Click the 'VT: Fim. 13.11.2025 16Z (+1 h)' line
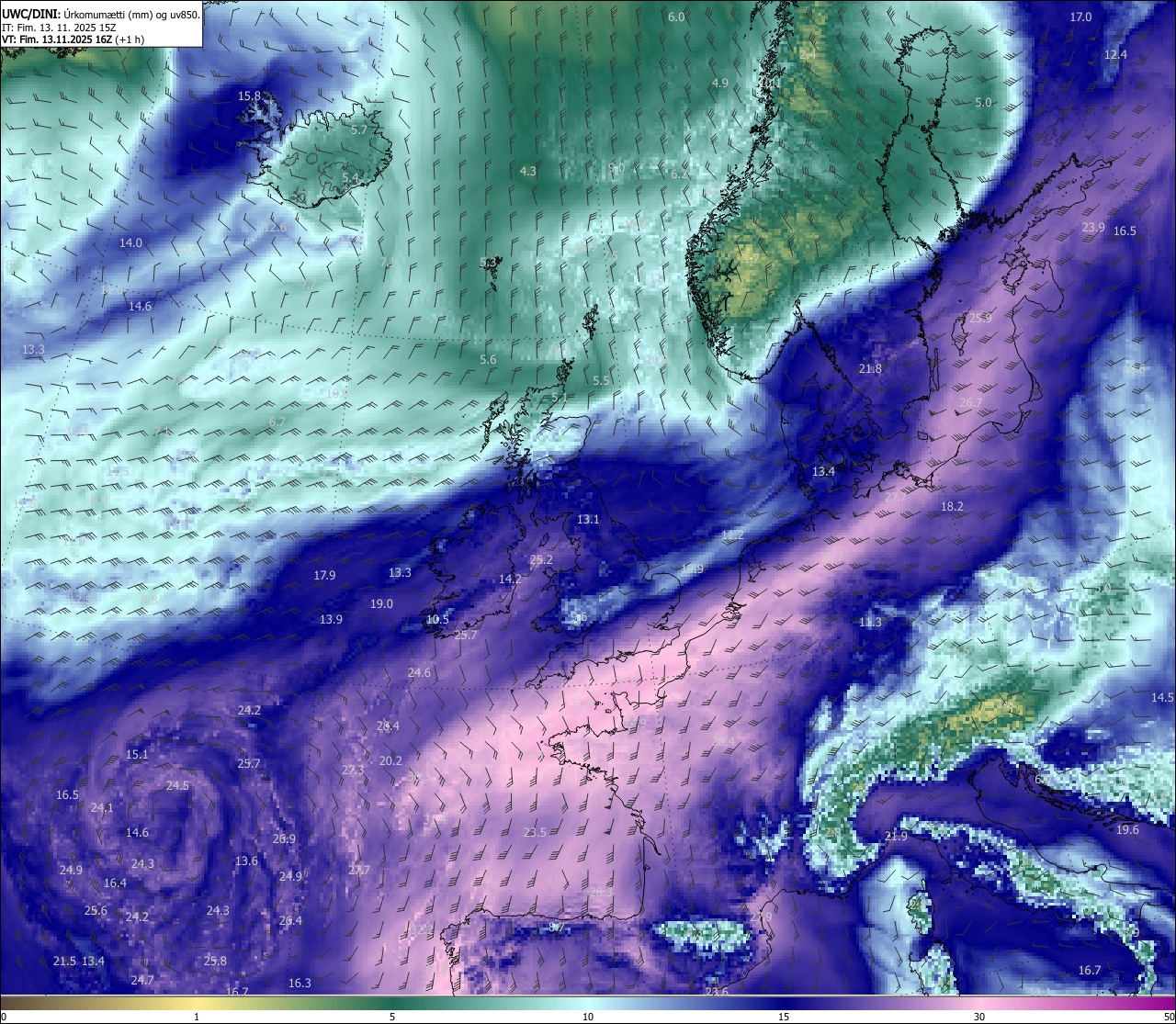The image size is (1176, 1024). (73, 39)
